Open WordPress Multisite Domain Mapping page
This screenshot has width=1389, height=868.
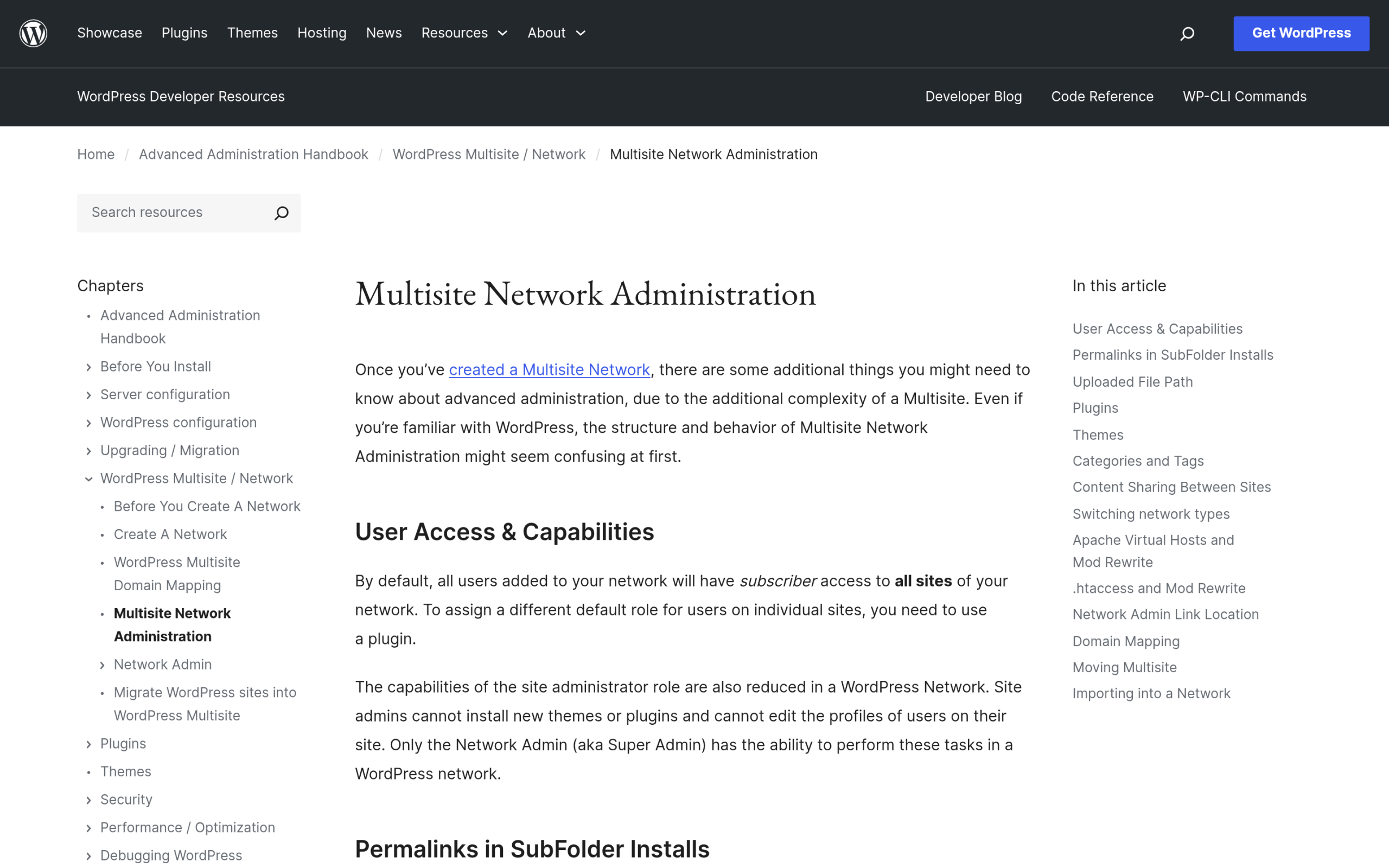click(x=177, y=574)
